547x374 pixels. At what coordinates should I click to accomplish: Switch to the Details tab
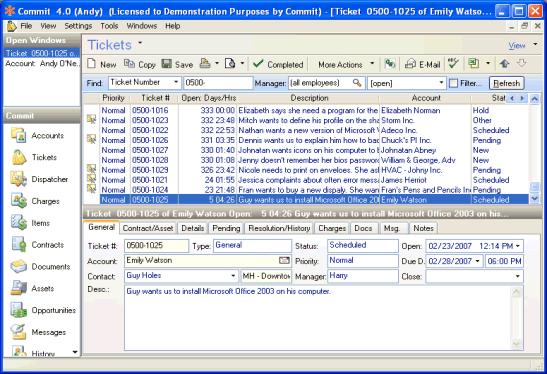coord(193,228)
